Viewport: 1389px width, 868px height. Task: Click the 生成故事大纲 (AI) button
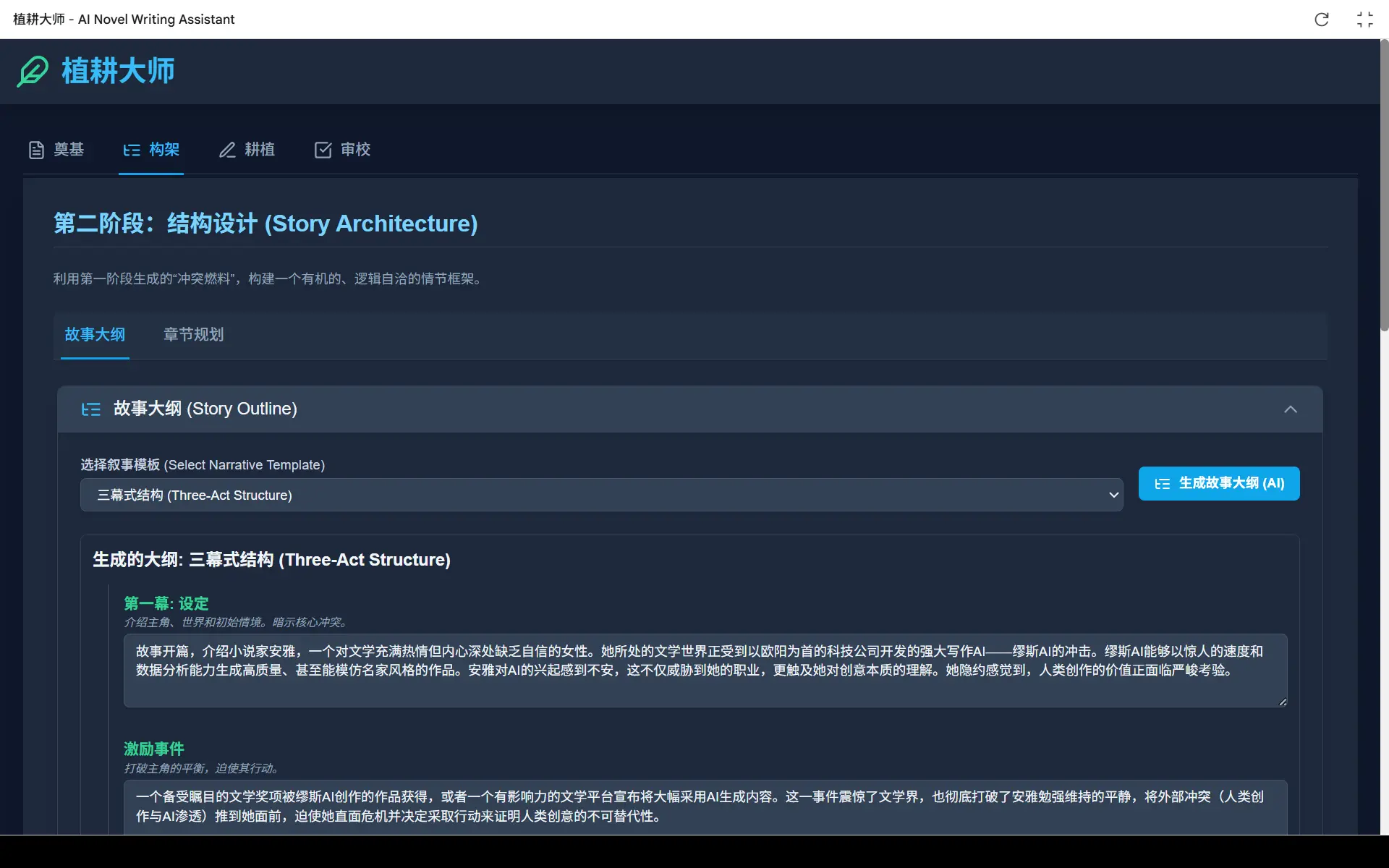point(1218,483)
